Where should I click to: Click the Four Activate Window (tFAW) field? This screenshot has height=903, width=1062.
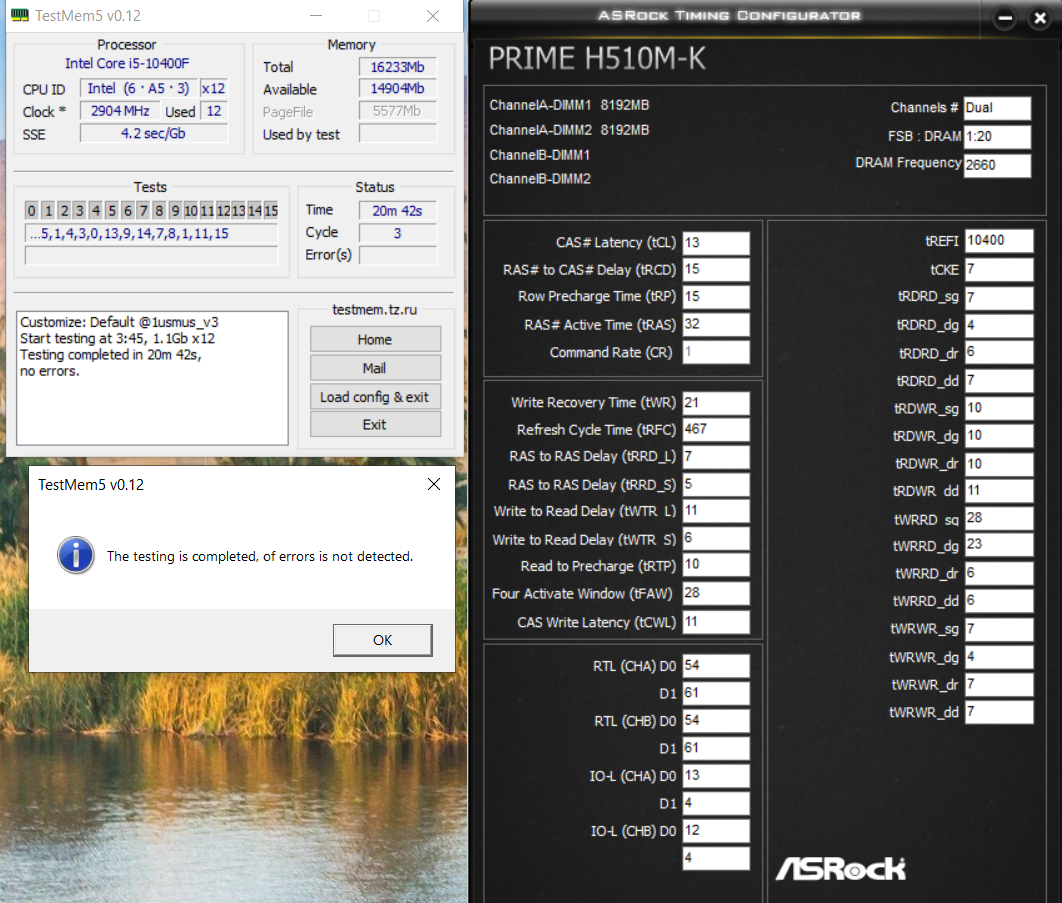click(716, 593)
